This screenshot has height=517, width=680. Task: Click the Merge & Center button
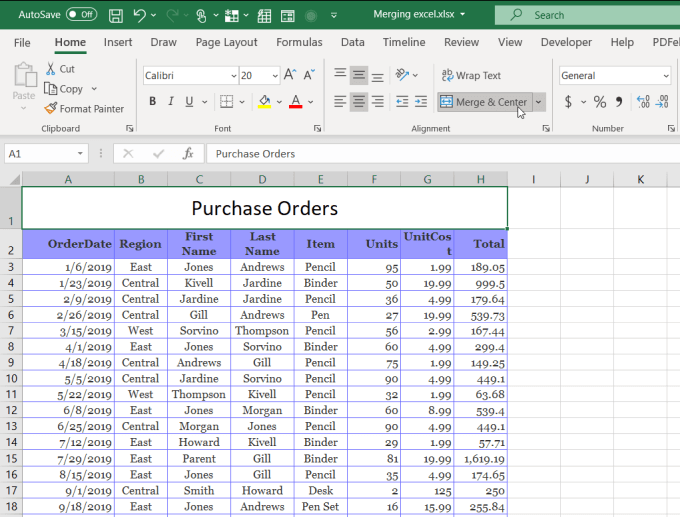tap(484, 102)
